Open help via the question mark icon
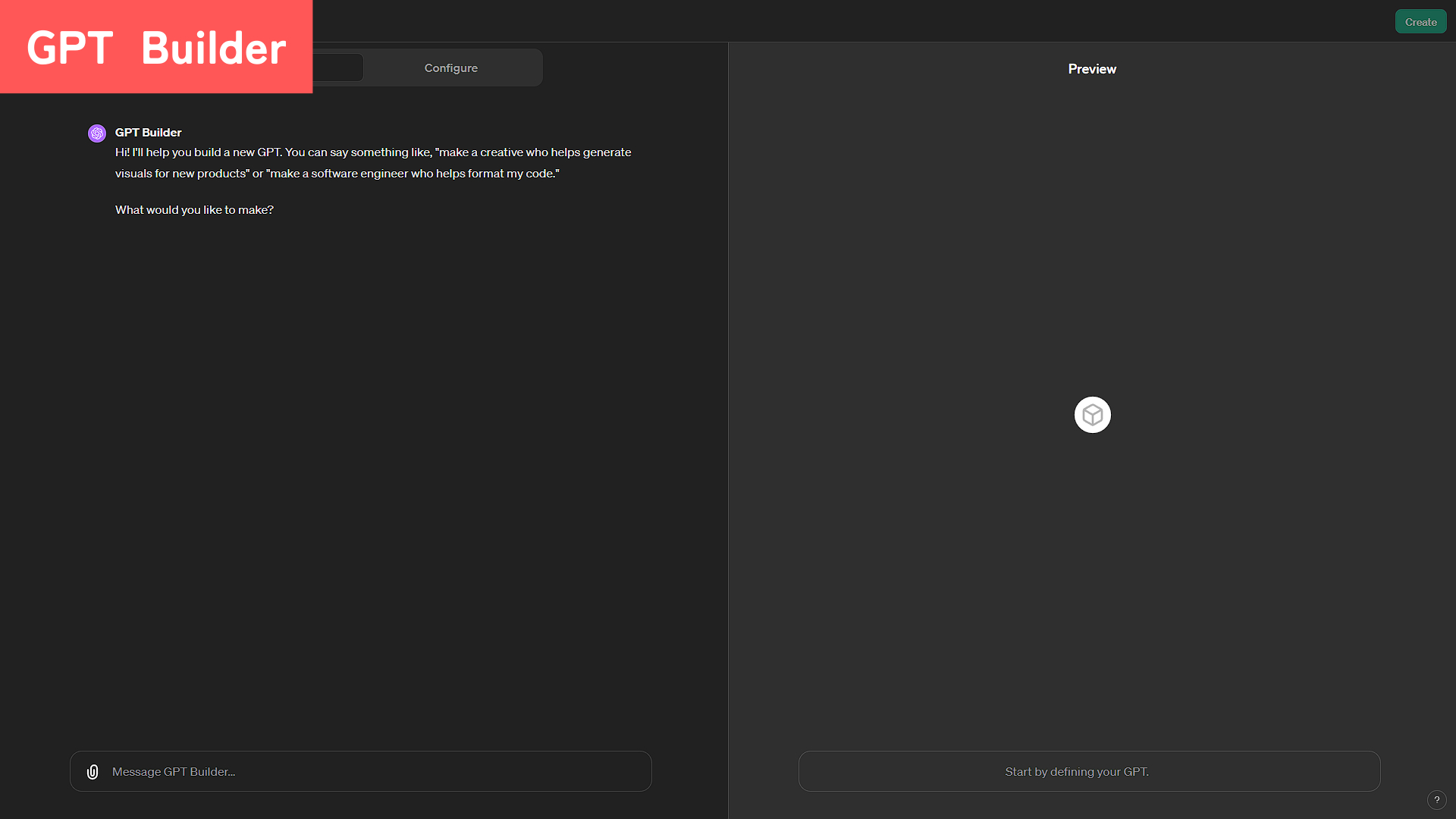 [x=1436, y=800]
